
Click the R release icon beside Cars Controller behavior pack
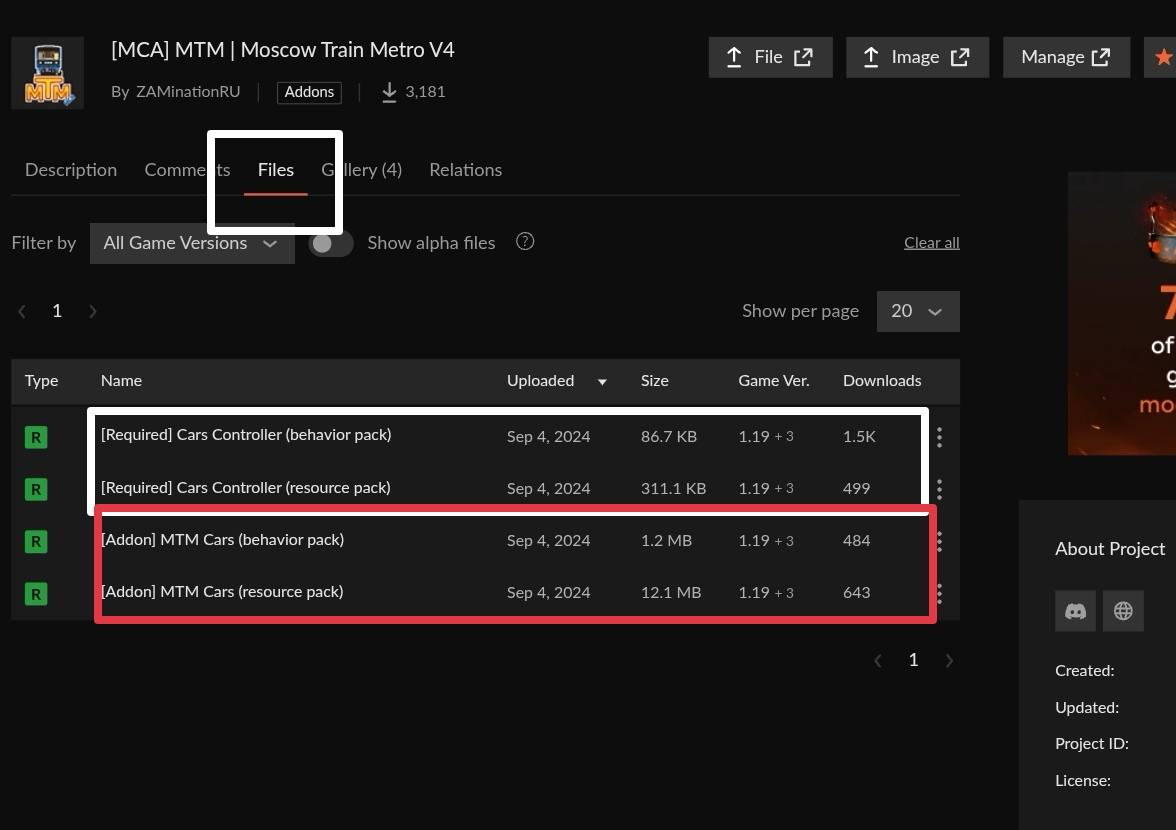(36, 437)
